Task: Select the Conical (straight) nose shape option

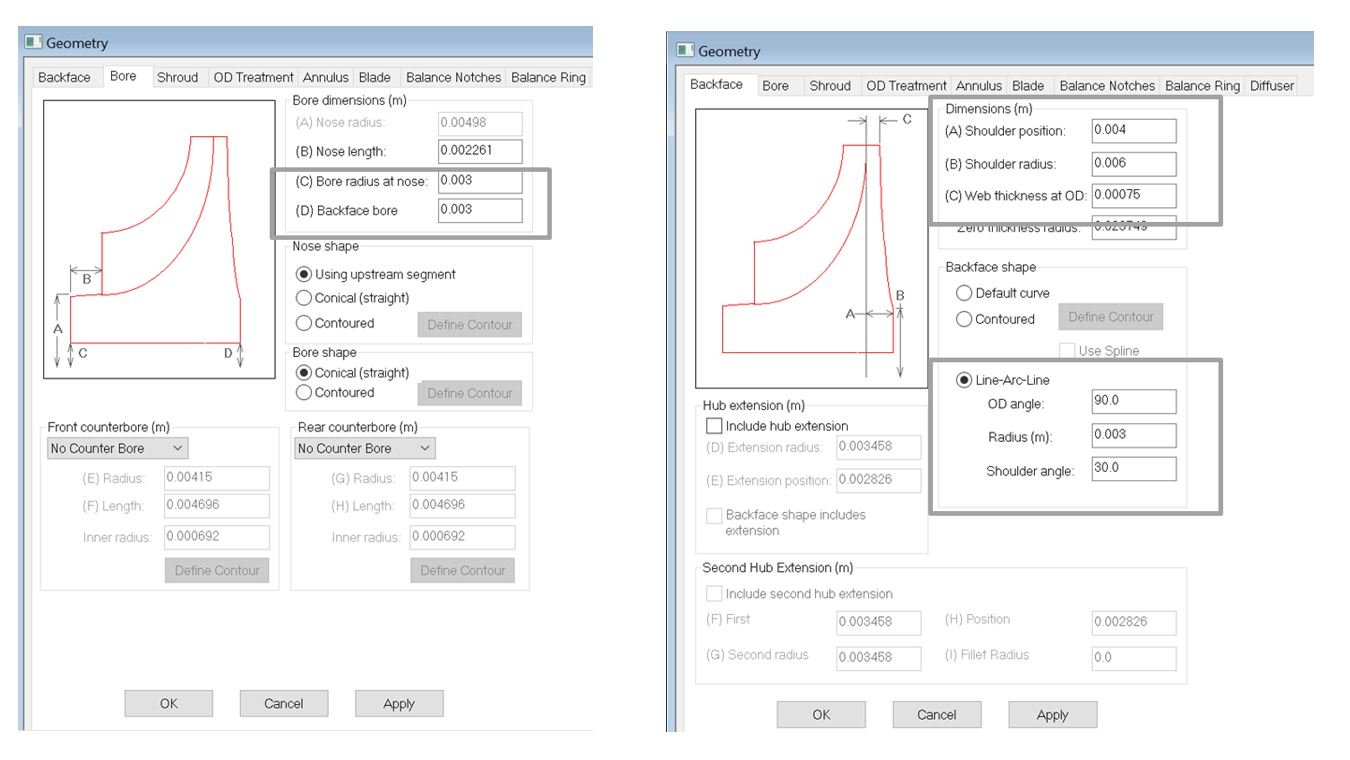Action: click(304, 298)
